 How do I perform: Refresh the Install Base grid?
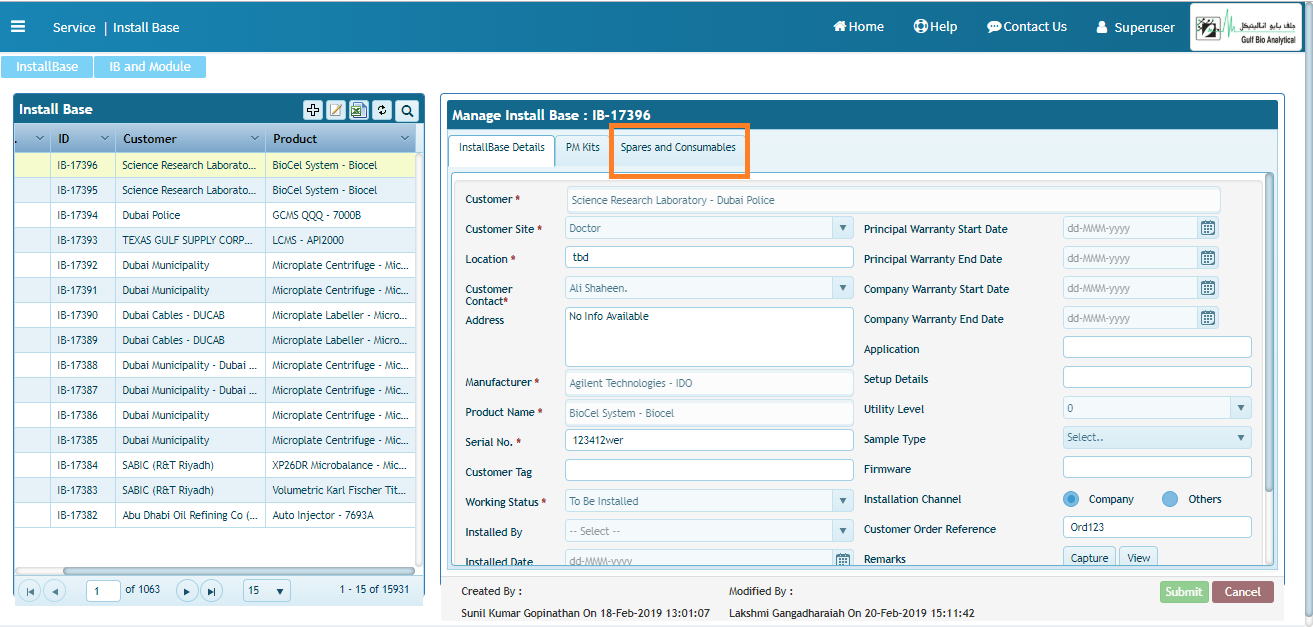(382, 110)
